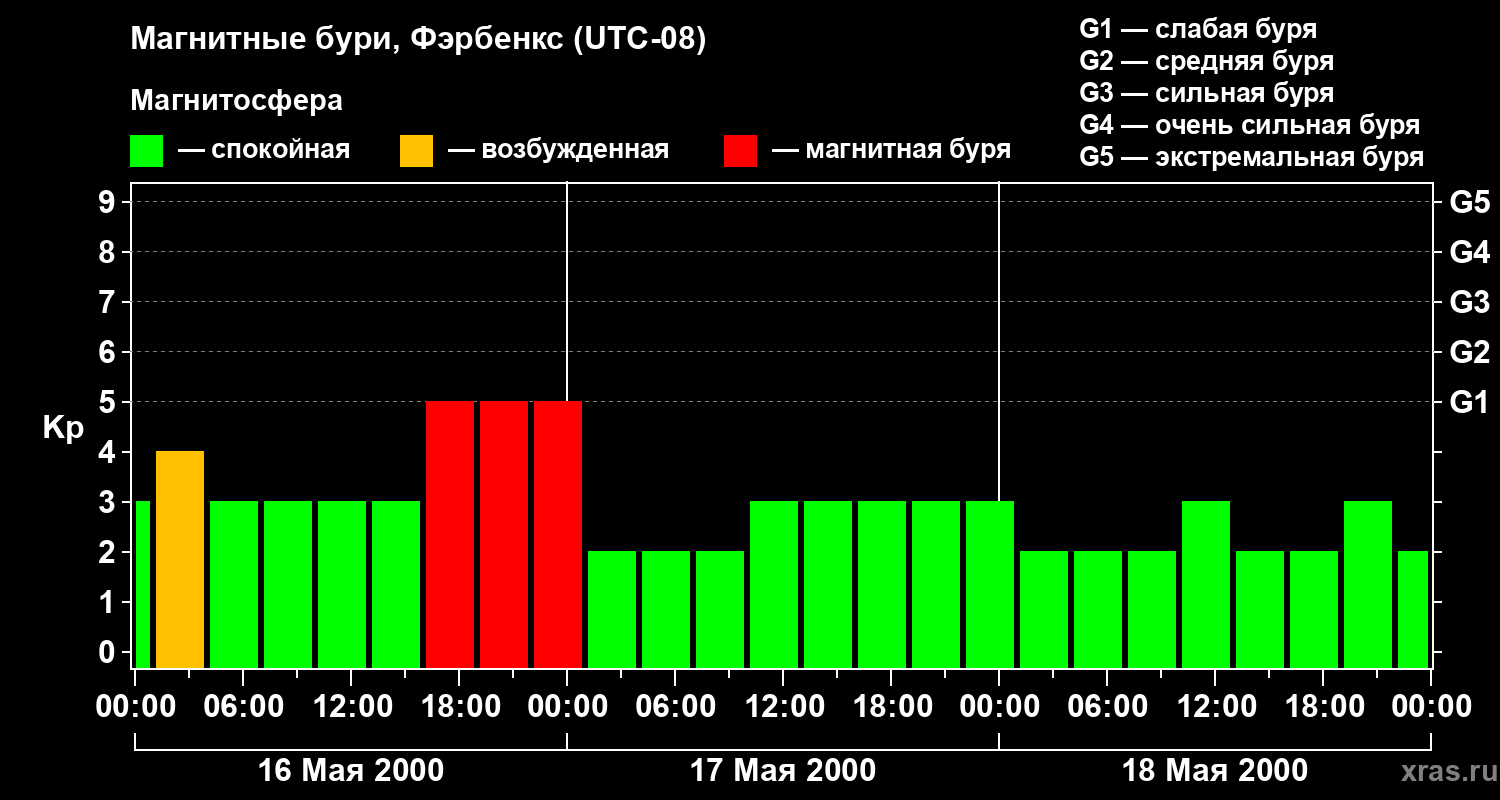
Task: Click the 'Магнитосфера' heading
Action: [x=237, y=101]
